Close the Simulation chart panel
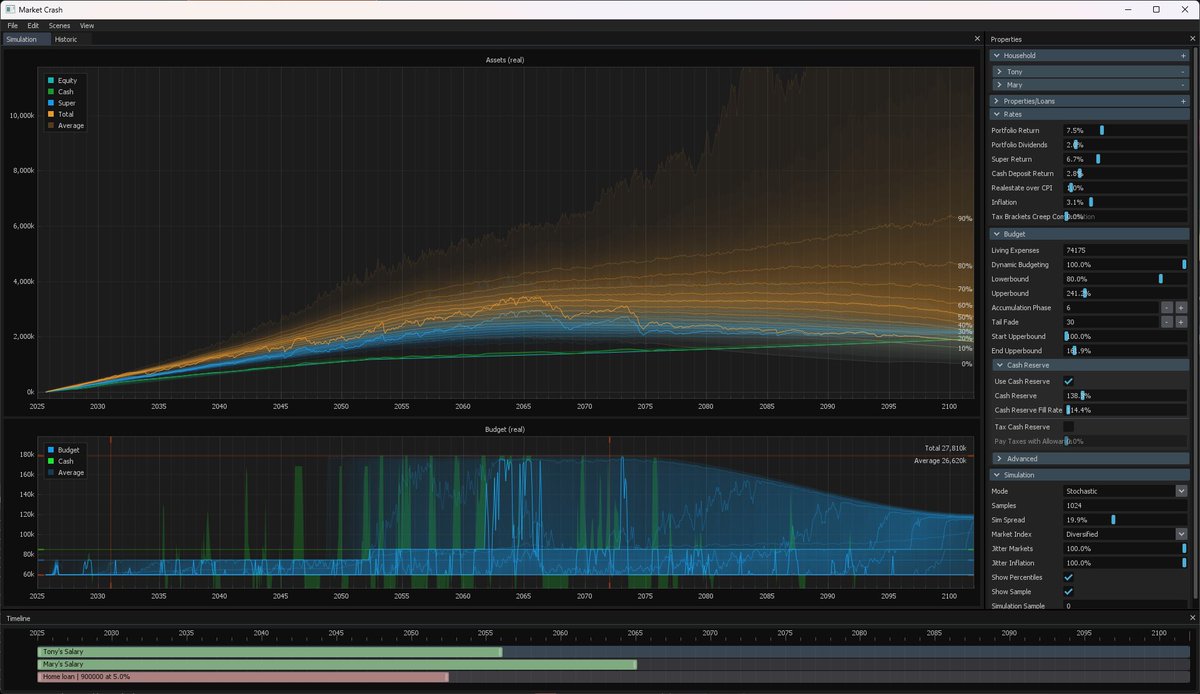The width and height of the screenshot is (1200, 694). point(977,39)
